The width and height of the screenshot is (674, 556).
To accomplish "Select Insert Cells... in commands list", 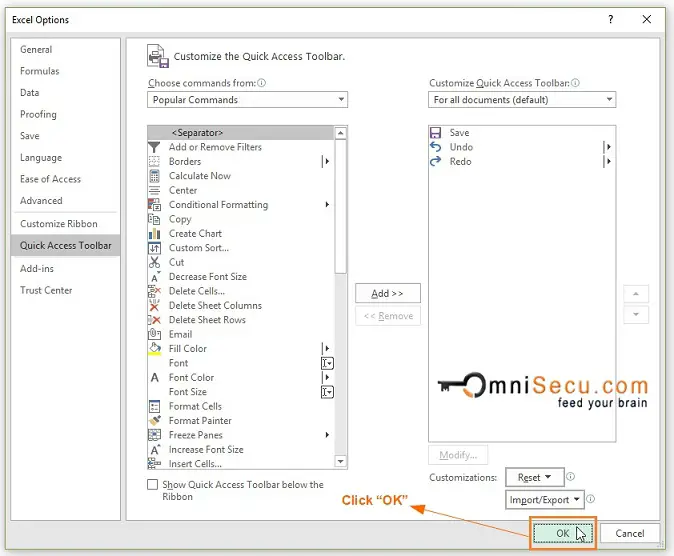I will tap(240, 464).
